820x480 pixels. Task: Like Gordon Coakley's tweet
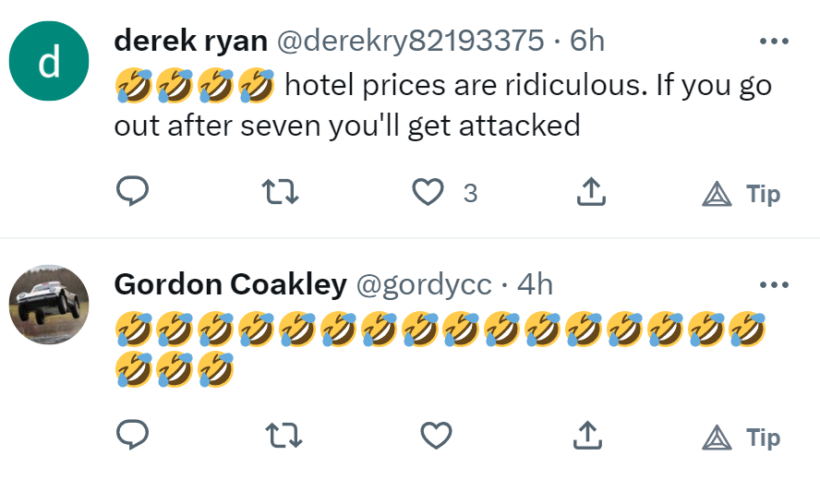tap(433, 436)
